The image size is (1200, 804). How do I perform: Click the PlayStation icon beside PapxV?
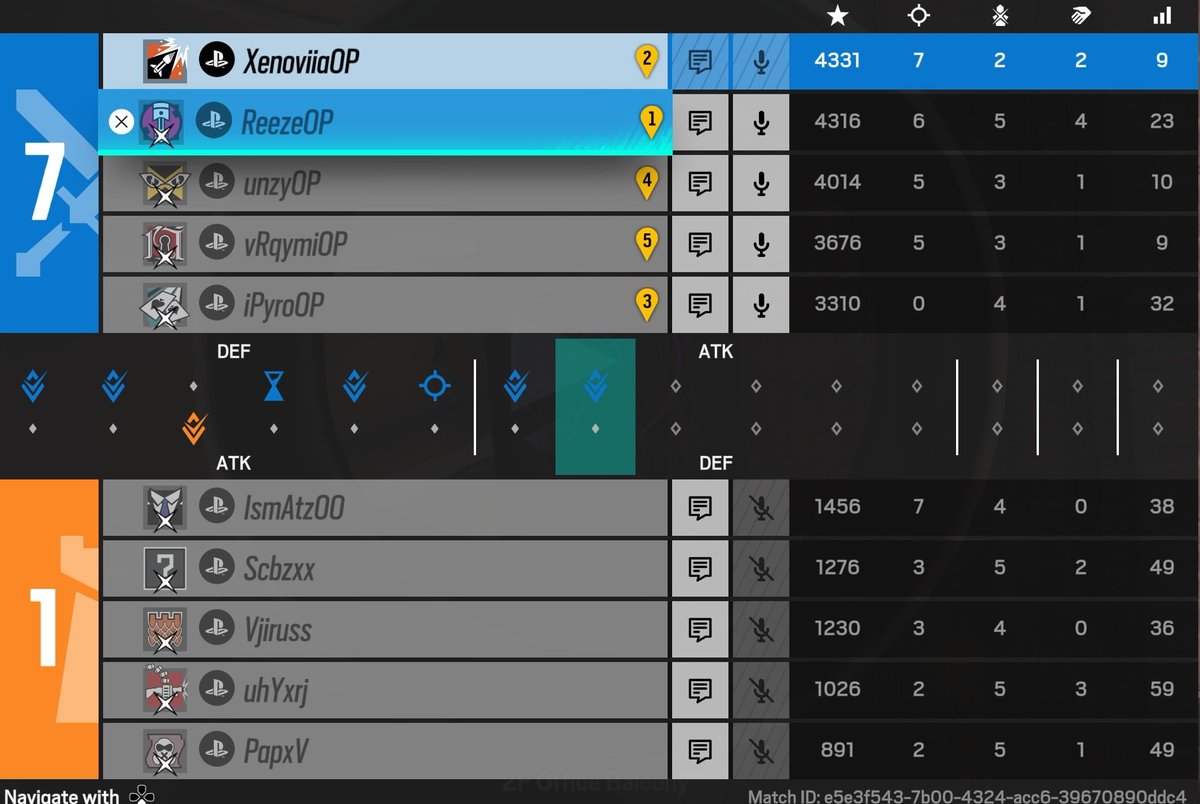pos(215,751)
